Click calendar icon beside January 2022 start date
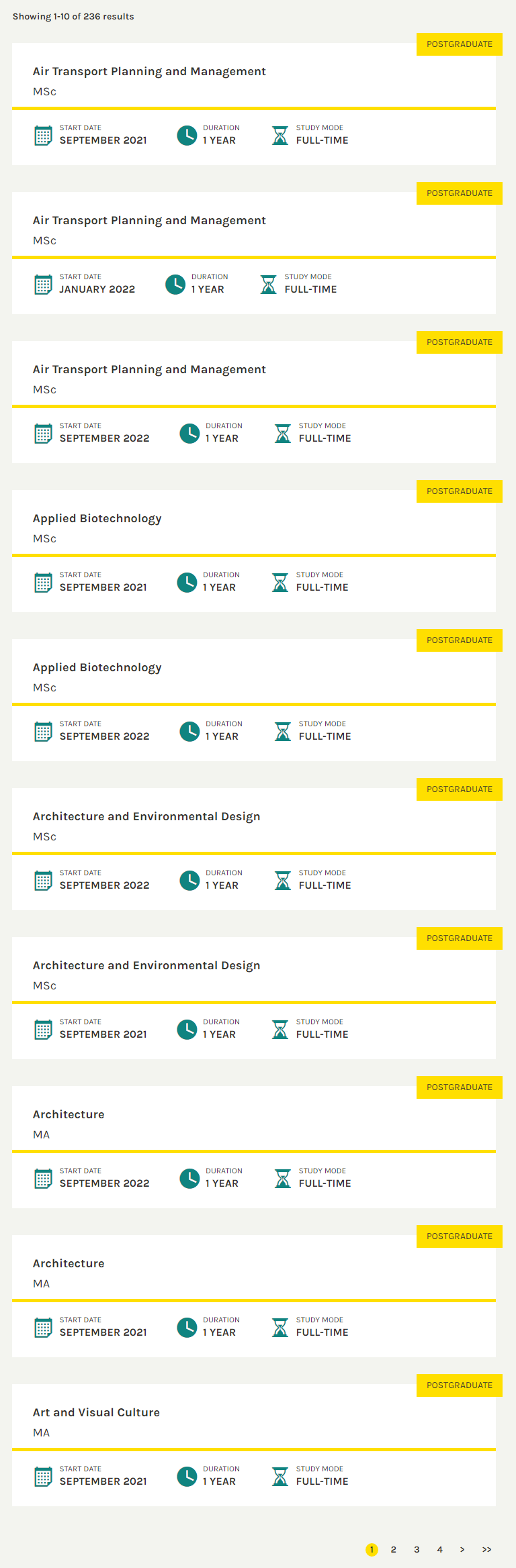This screenshot has width=516, height=1568. pyautogui.click(x=43, y=285)
